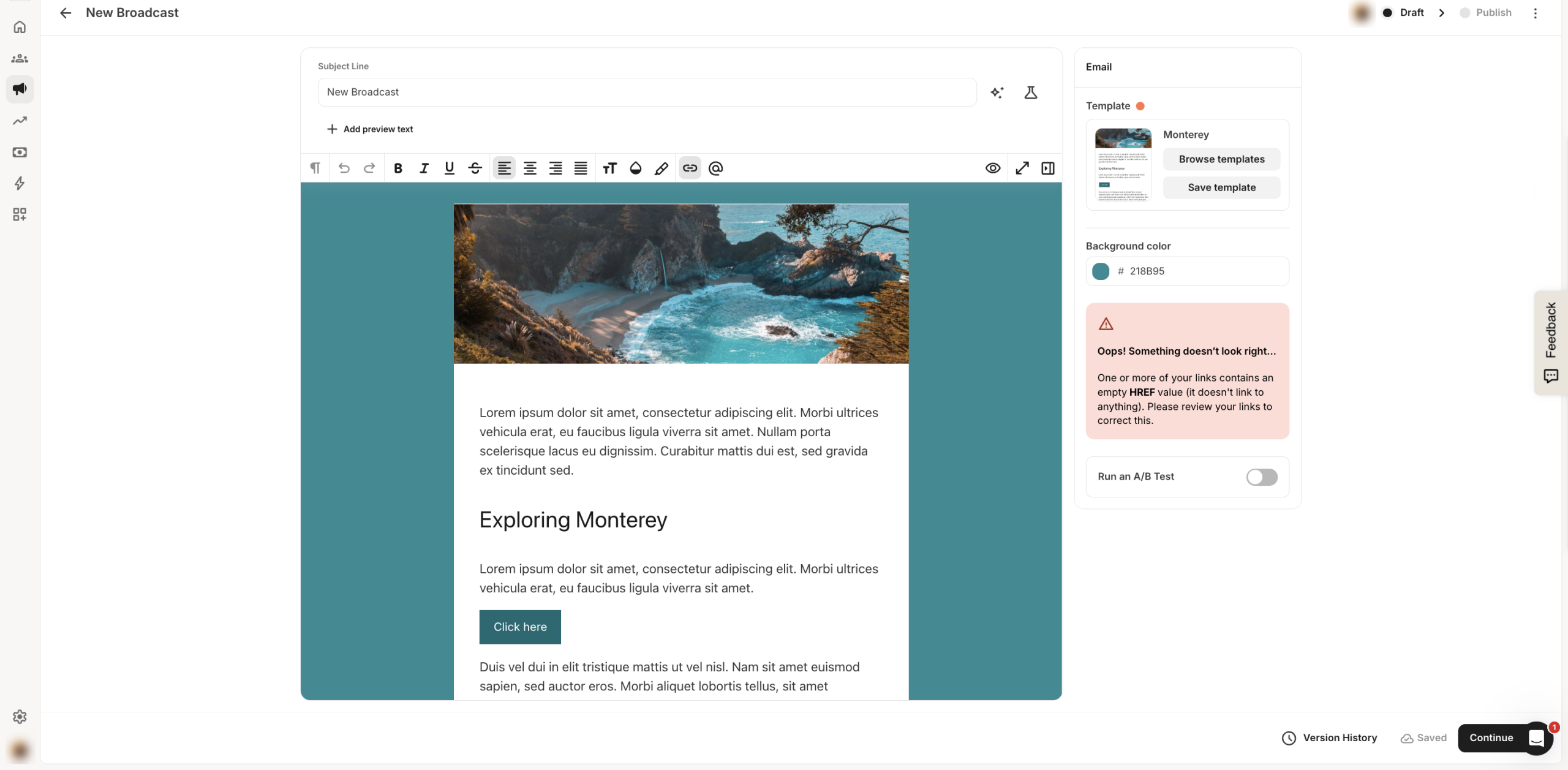The height and width of the screenshot is (770, 1568).
Task: Click the 'New Broadcast' page title
Action: click(132, 13)
